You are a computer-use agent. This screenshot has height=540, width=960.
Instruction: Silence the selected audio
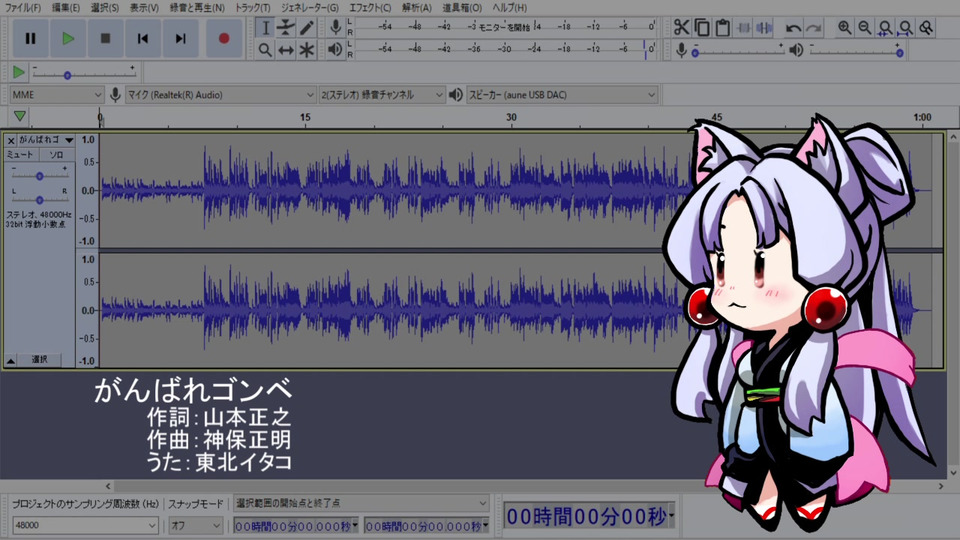point(764,28)
